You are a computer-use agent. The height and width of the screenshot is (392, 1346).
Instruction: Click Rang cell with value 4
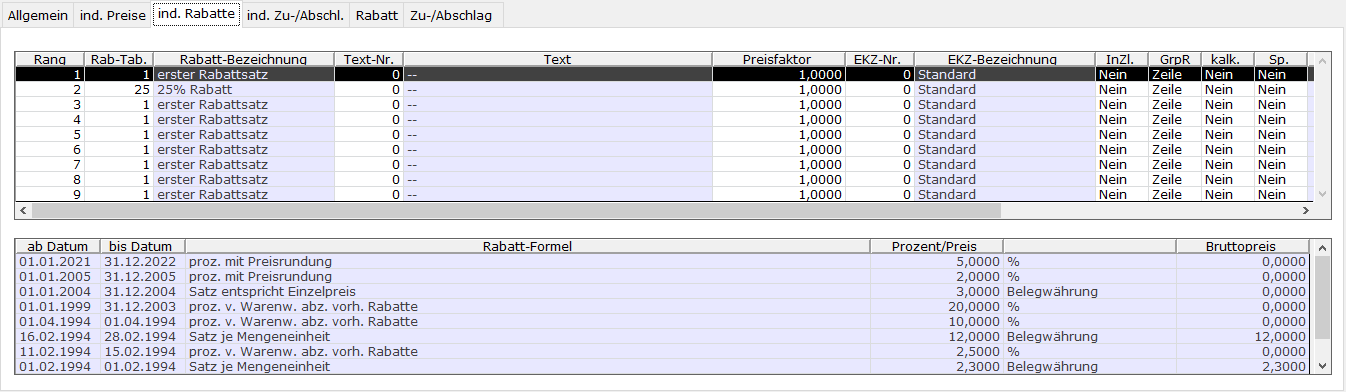(49, 119)
